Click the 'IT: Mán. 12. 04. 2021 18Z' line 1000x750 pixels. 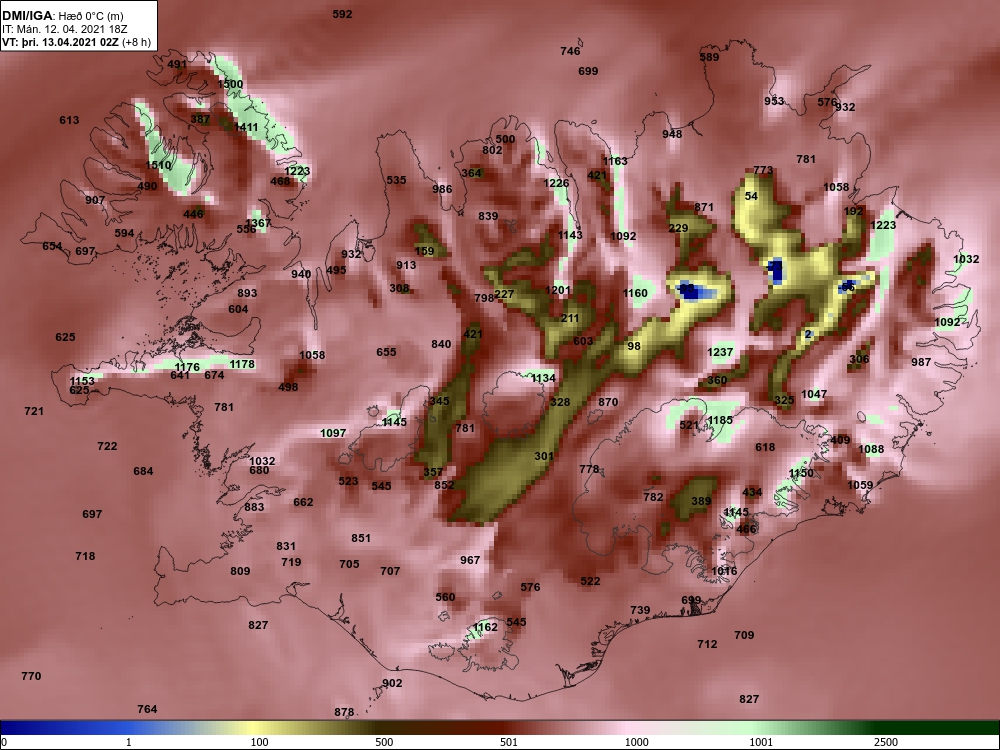[56, 29]
